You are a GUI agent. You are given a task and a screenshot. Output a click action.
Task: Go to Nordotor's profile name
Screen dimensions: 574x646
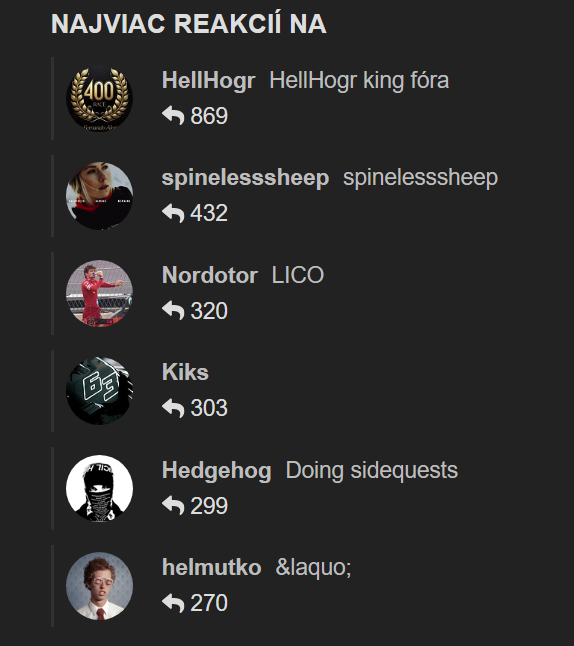pos(210,275)
